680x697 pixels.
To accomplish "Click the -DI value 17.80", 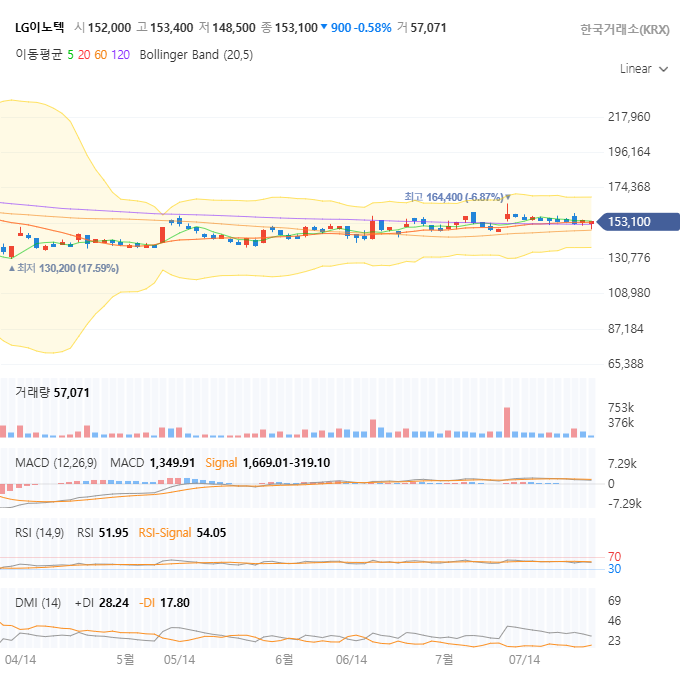I will pos(175,603).
